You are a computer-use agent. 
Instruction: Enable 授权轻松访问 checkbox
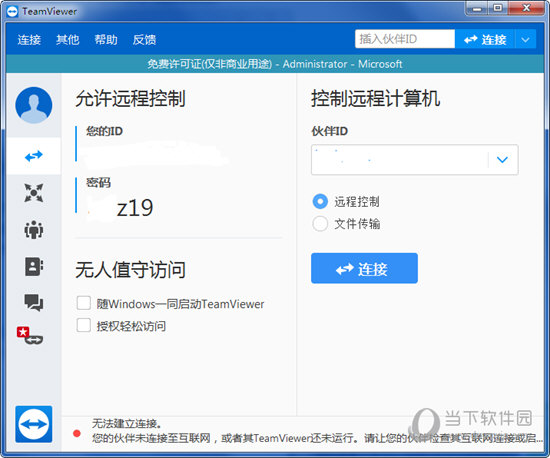click(x=83, y=325)
